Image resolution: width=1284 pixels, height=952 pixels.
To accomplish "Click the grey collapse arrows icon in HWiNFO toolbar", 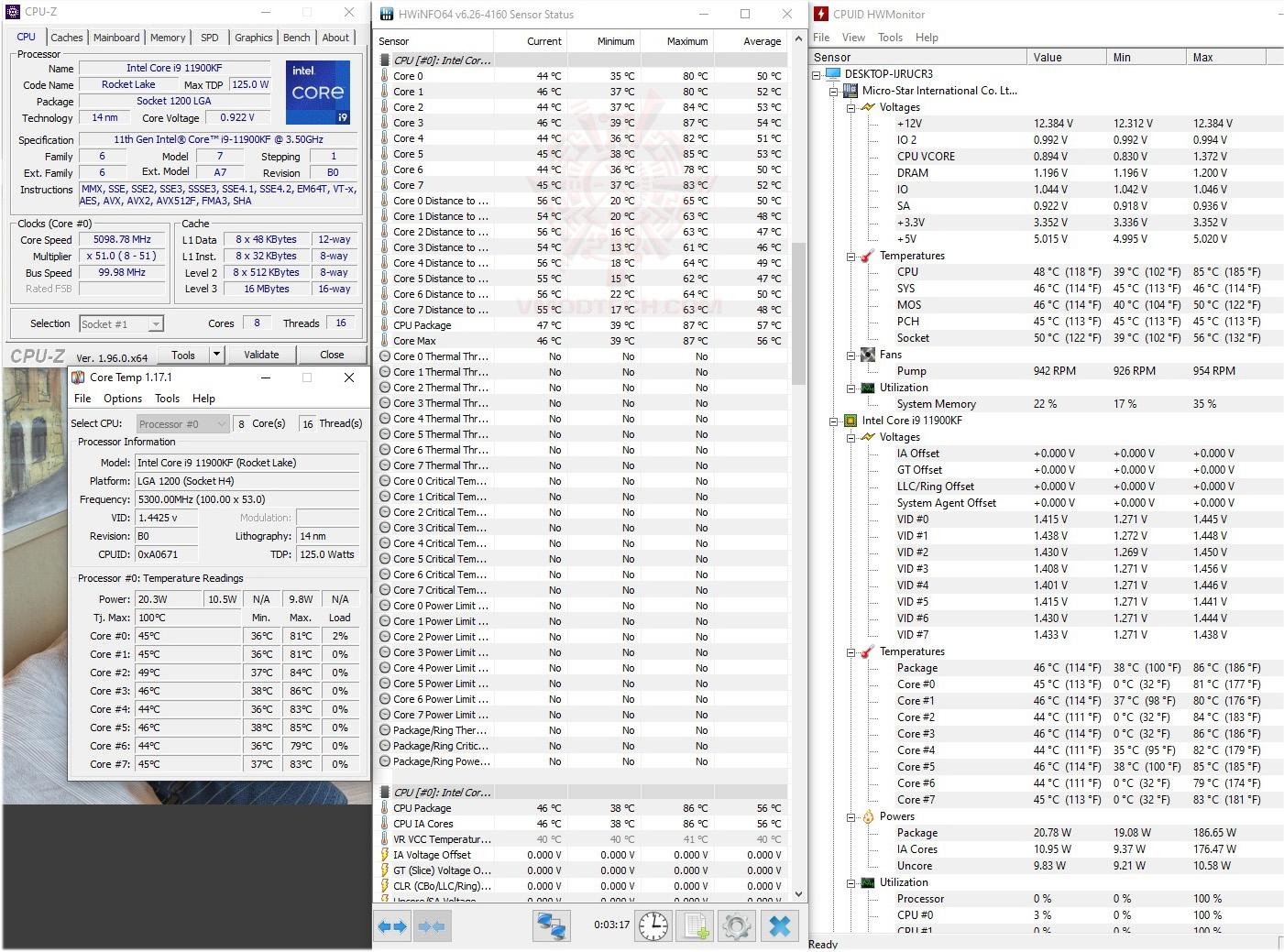I will [431, 926].
